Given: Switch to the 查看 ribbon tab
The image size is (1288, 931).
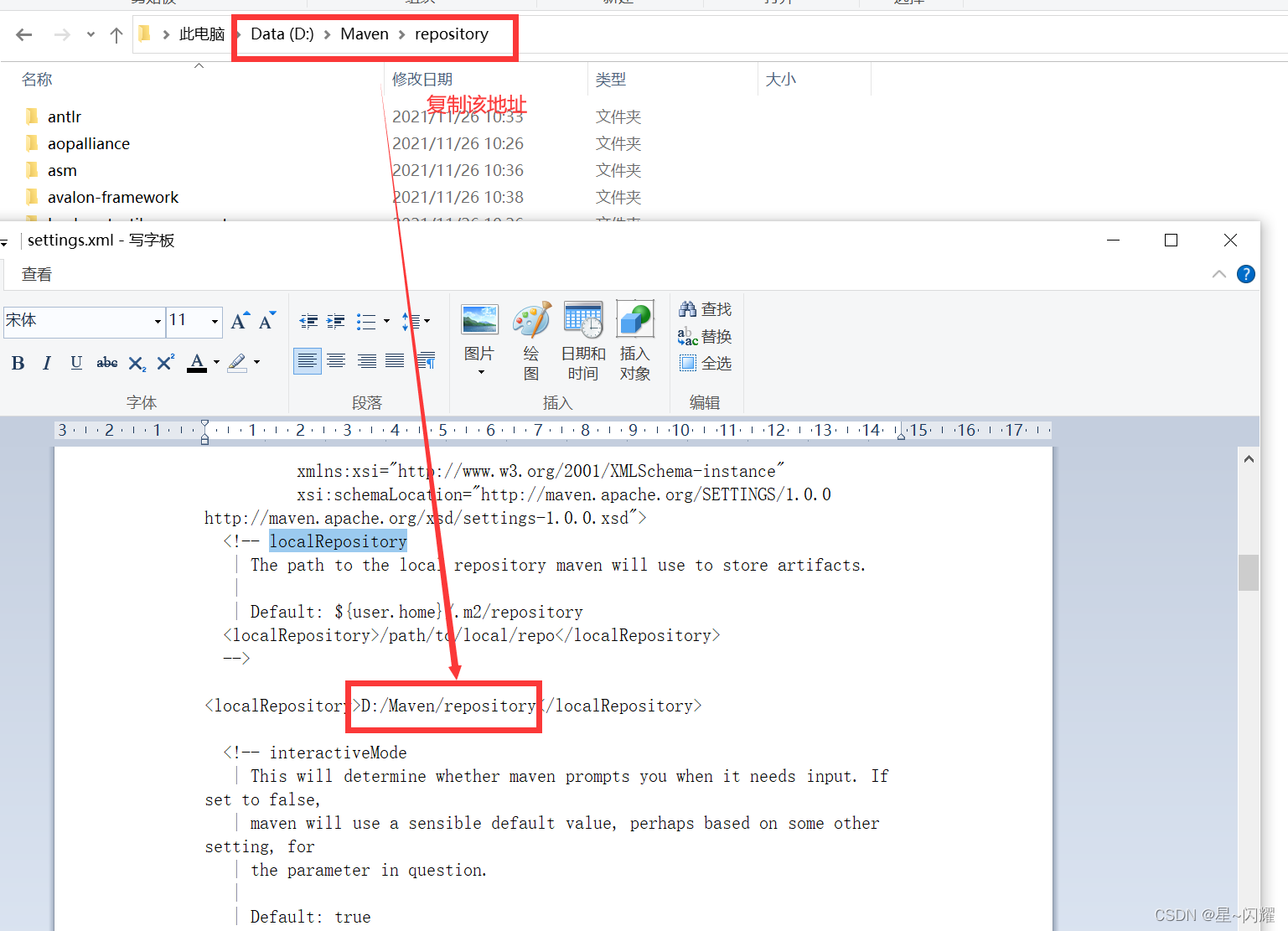Looking at the screenshot, I should pos(37,274).
